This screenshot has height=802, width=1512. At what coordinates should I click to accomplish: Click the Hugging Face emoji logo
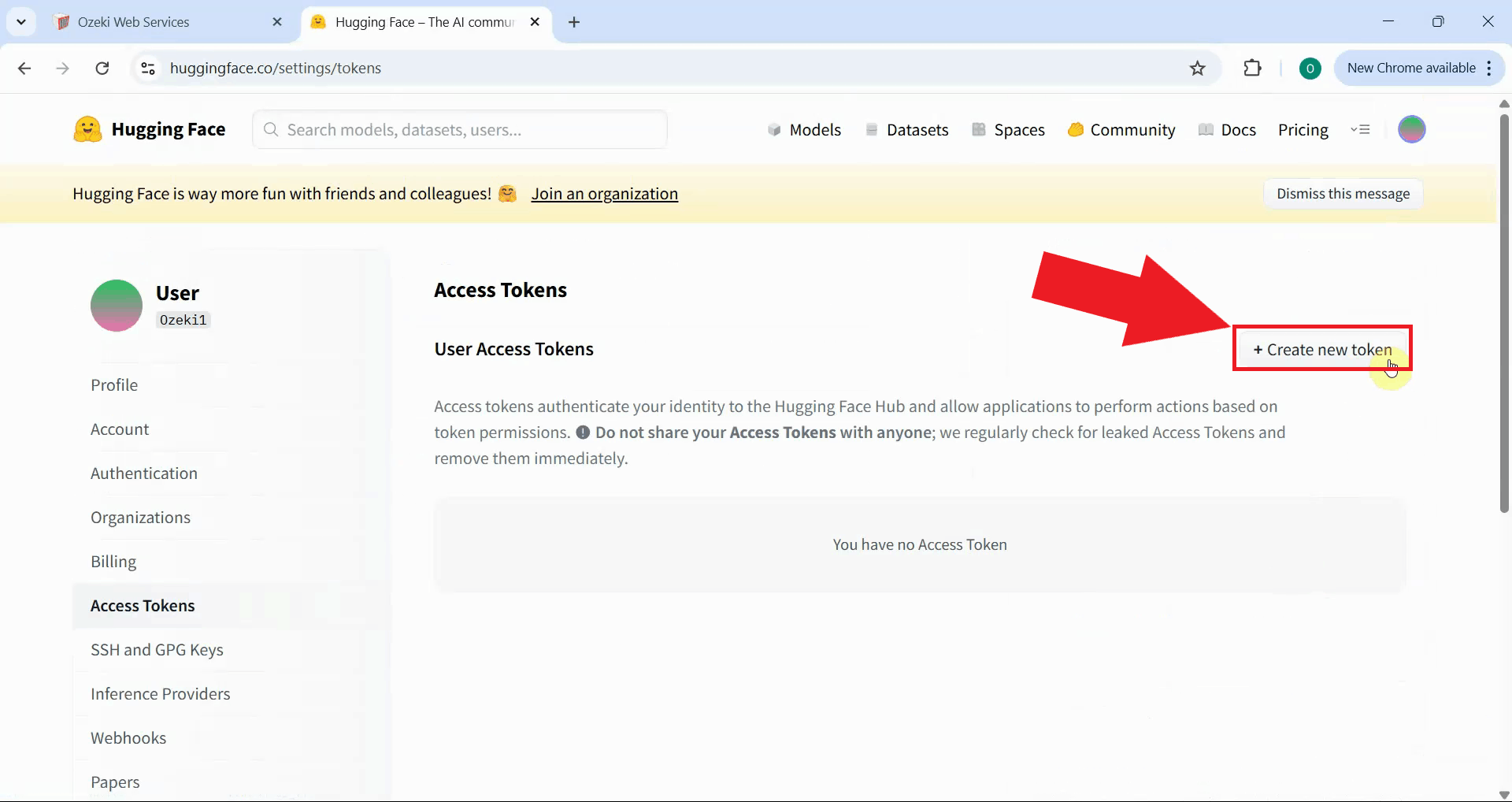tap(87, 128)
